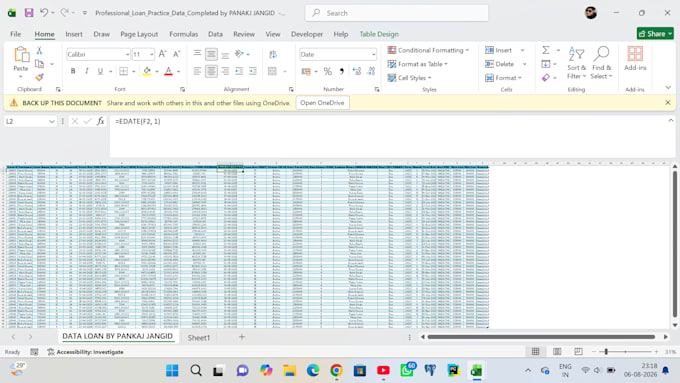Open Find & Select magnifier
This screenshot has height=383, width=680.
click(602, 62)
